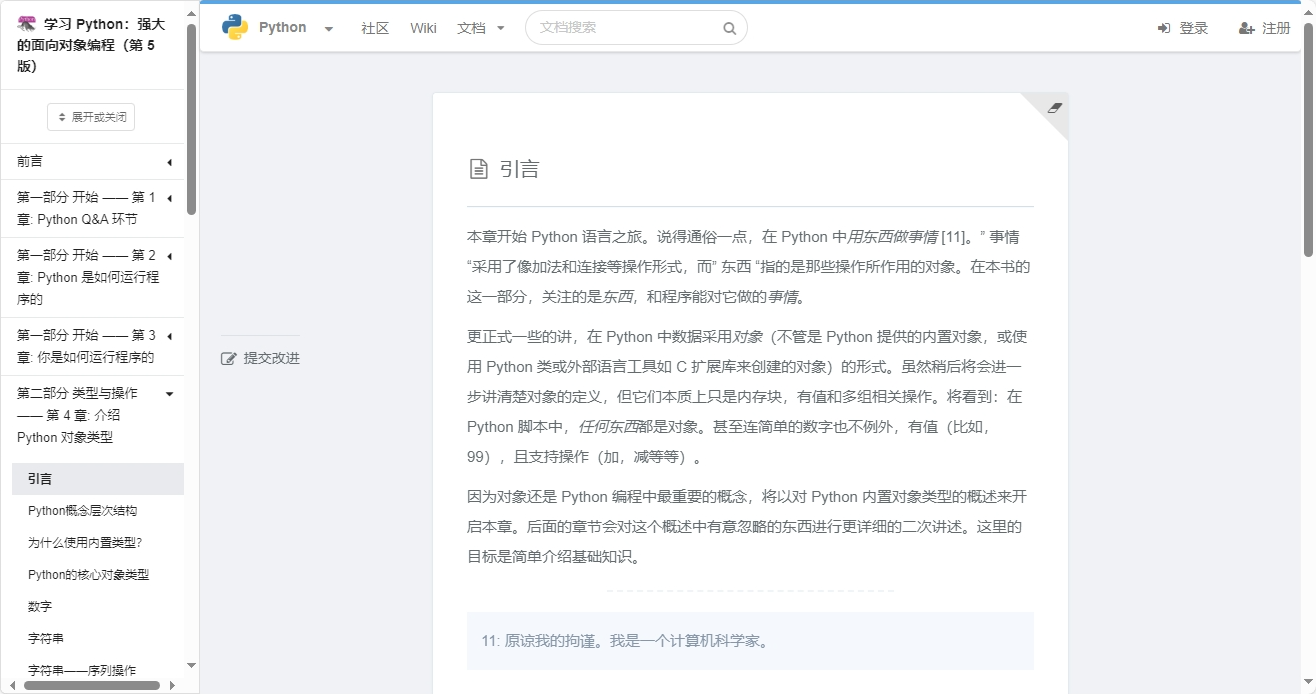Click the 注册 register link

(1265, 28)
